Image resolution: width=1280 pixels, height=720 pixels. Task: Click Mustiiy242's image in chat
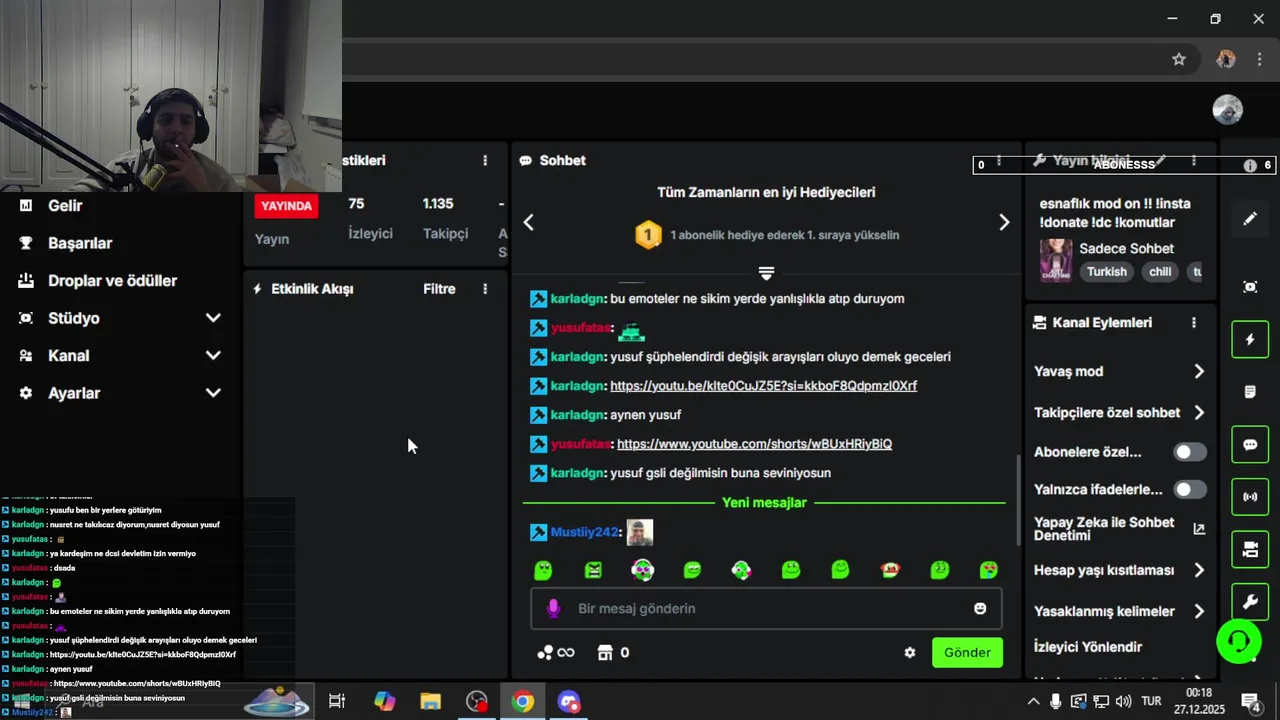[640, 532]
